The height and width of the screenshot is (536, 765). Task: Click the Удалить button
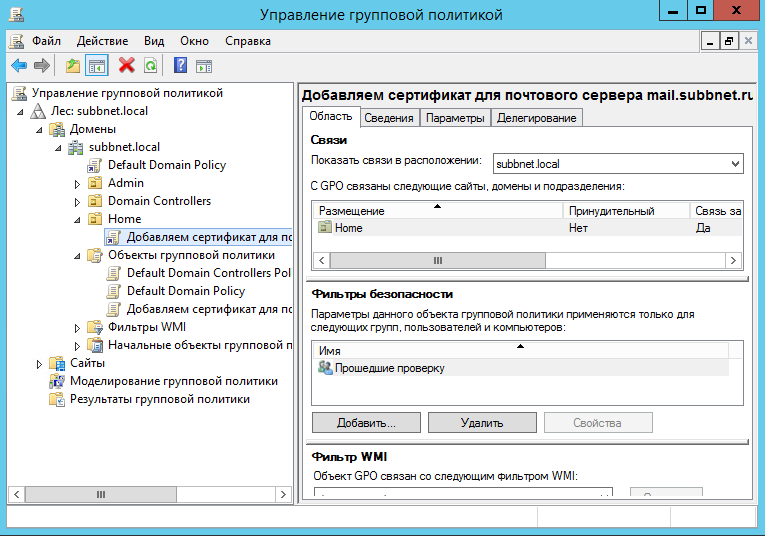(x=482, y=423)
